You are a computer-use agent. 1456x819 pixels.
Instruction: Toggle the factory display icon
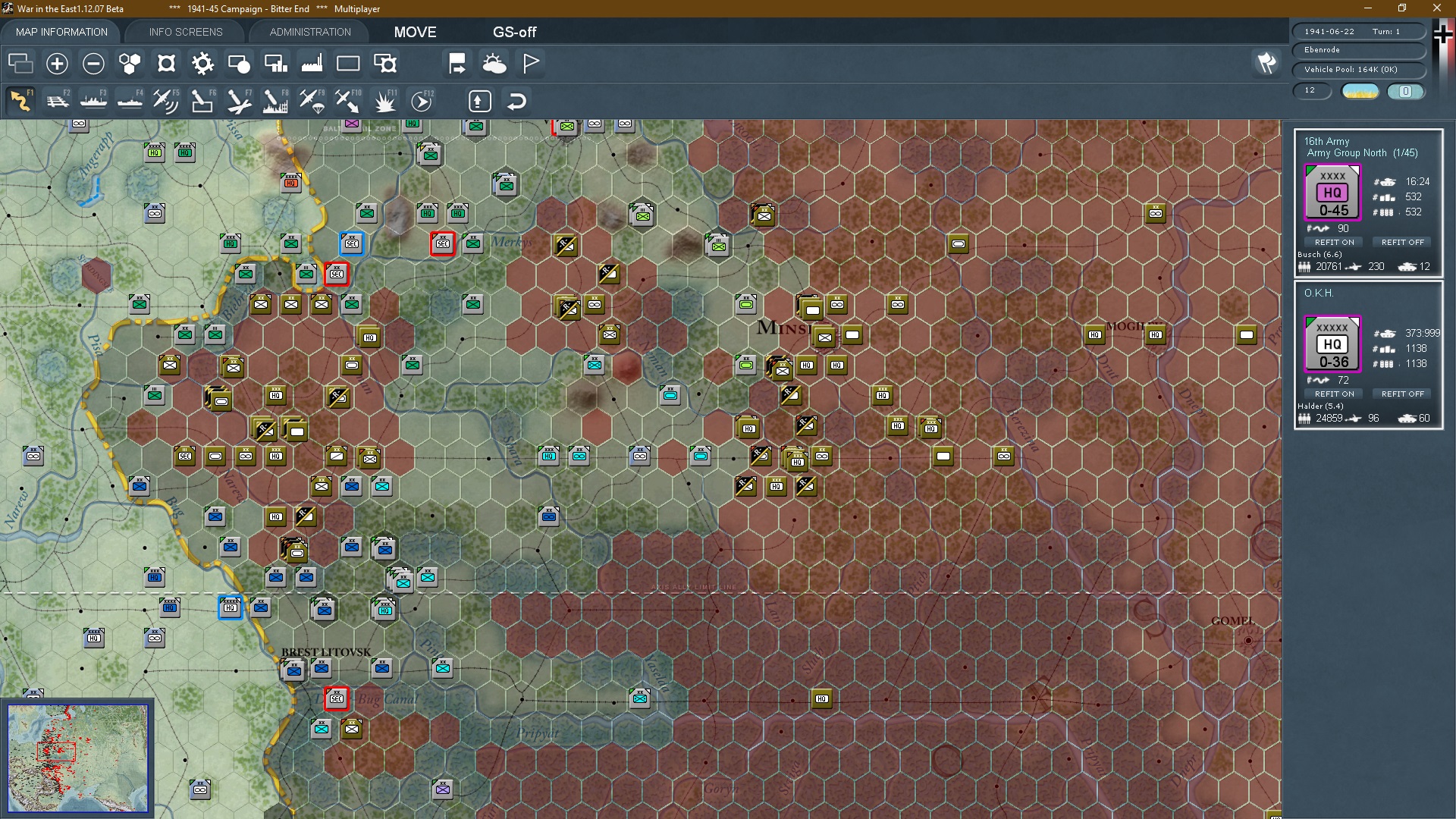pyautogui.click(x=312, y=63)
